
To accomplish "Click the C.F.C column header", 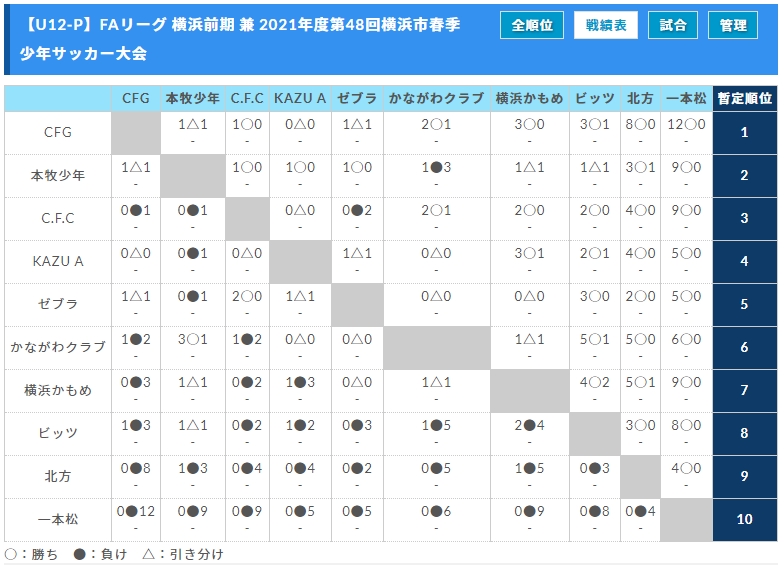I will 247,99.
